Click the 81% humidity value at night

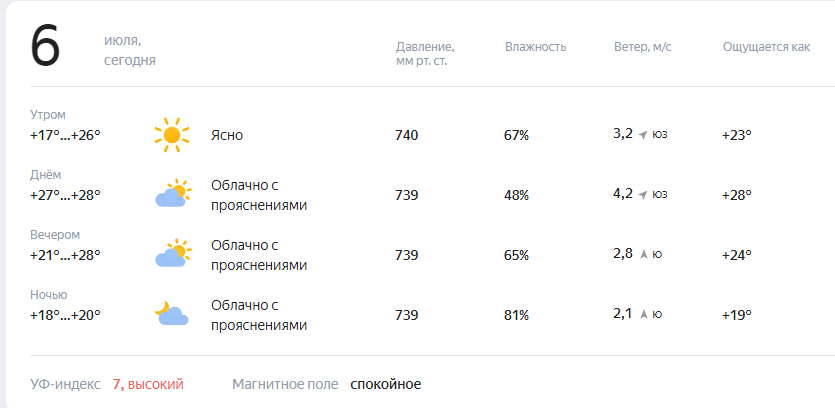coord(517,315)
